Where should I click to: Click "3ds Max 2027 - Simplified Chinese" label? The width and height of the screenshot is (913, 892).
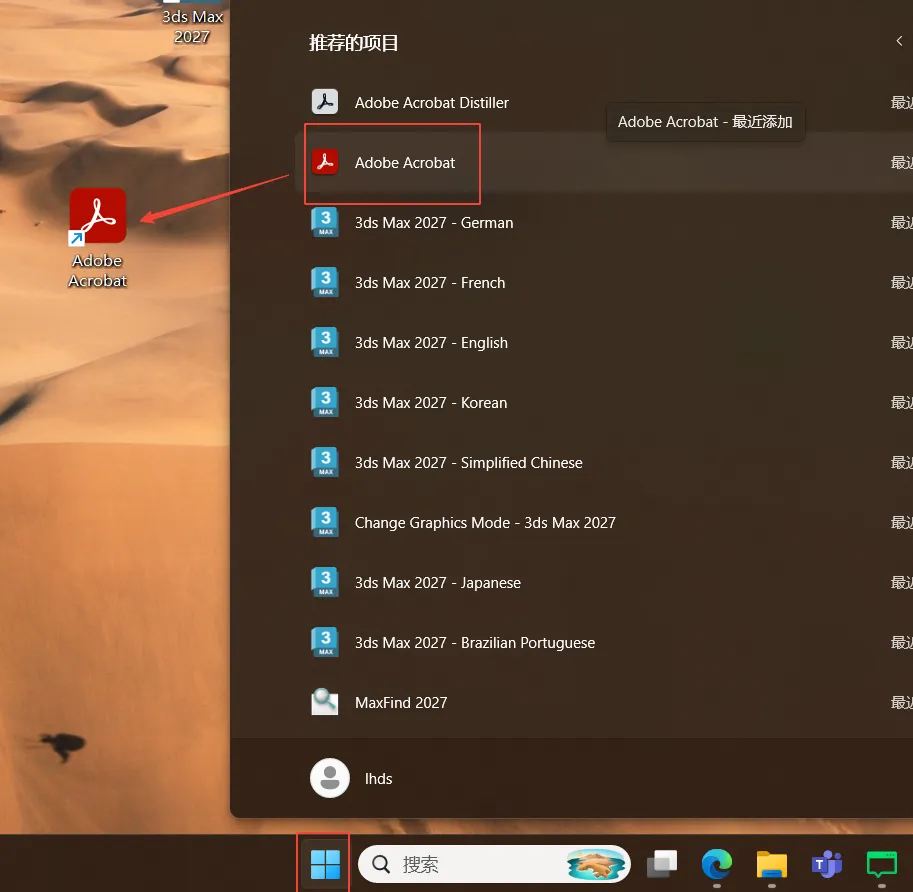coord(469,462)
